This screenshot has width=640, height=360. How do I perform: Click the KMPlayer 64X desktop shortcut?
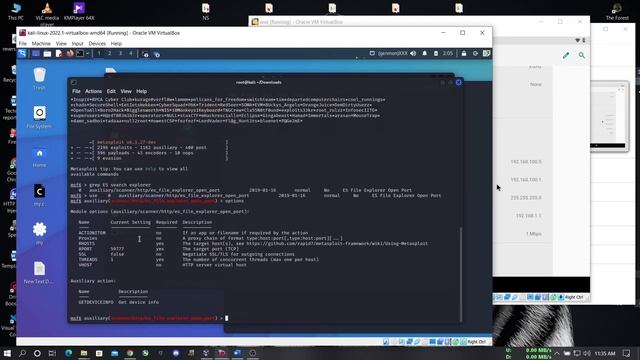point(79,11)
